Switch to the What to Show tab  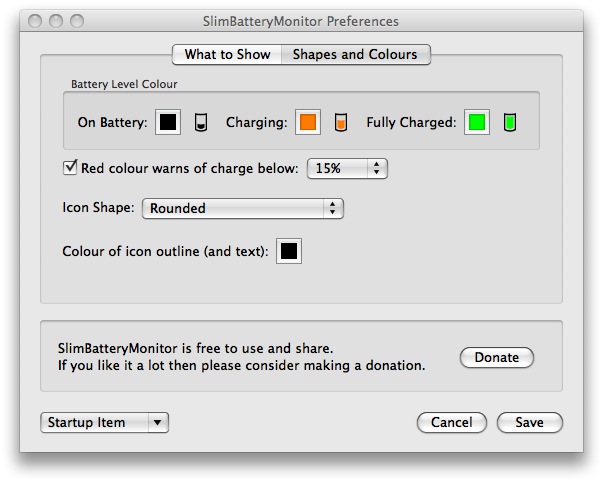tap(227, 54)
